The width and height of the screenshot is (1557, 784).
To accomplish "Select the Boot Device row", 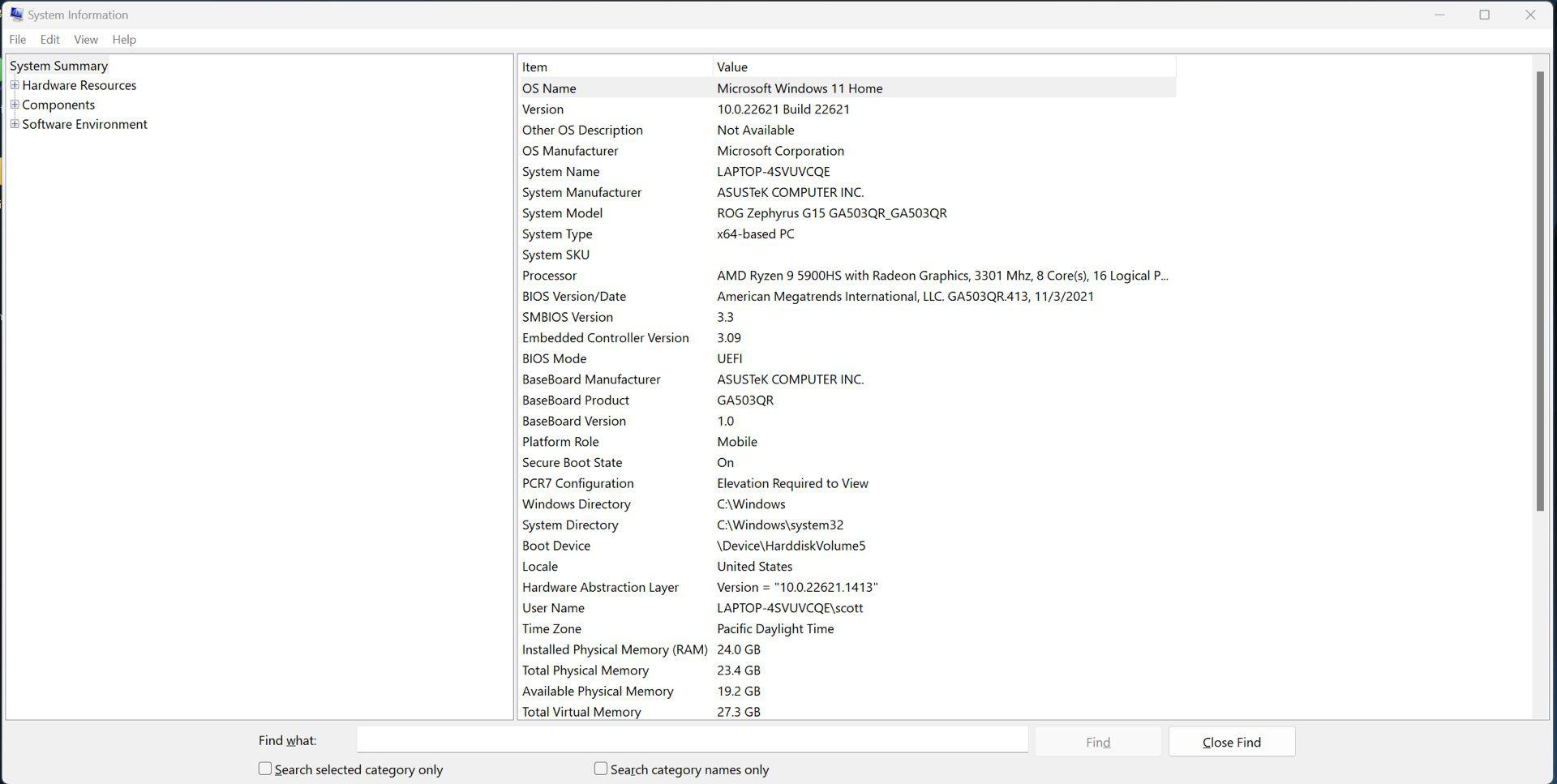I will click(847, 546).
